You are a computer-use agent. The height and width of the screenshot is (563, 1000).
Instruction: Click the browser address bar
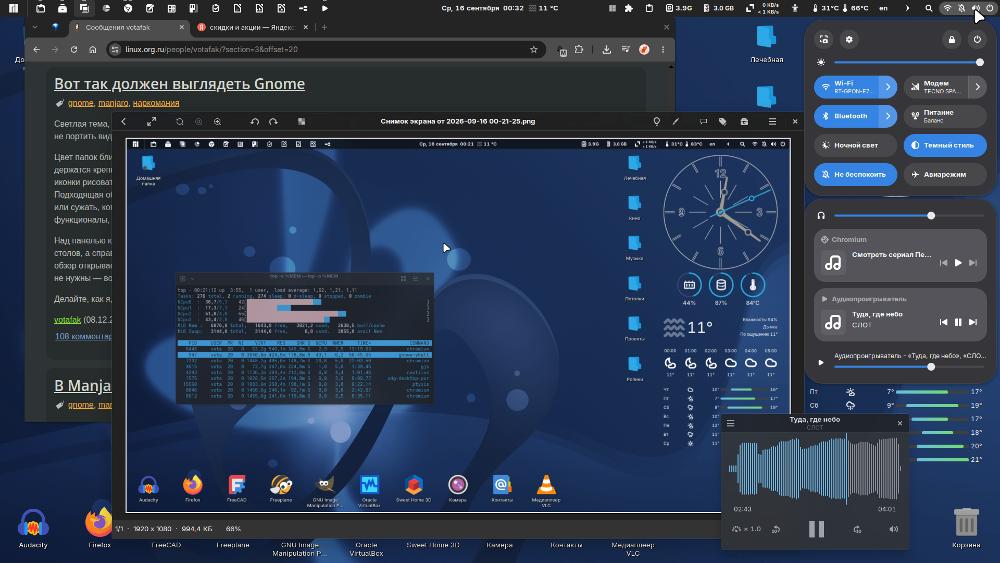325,50
